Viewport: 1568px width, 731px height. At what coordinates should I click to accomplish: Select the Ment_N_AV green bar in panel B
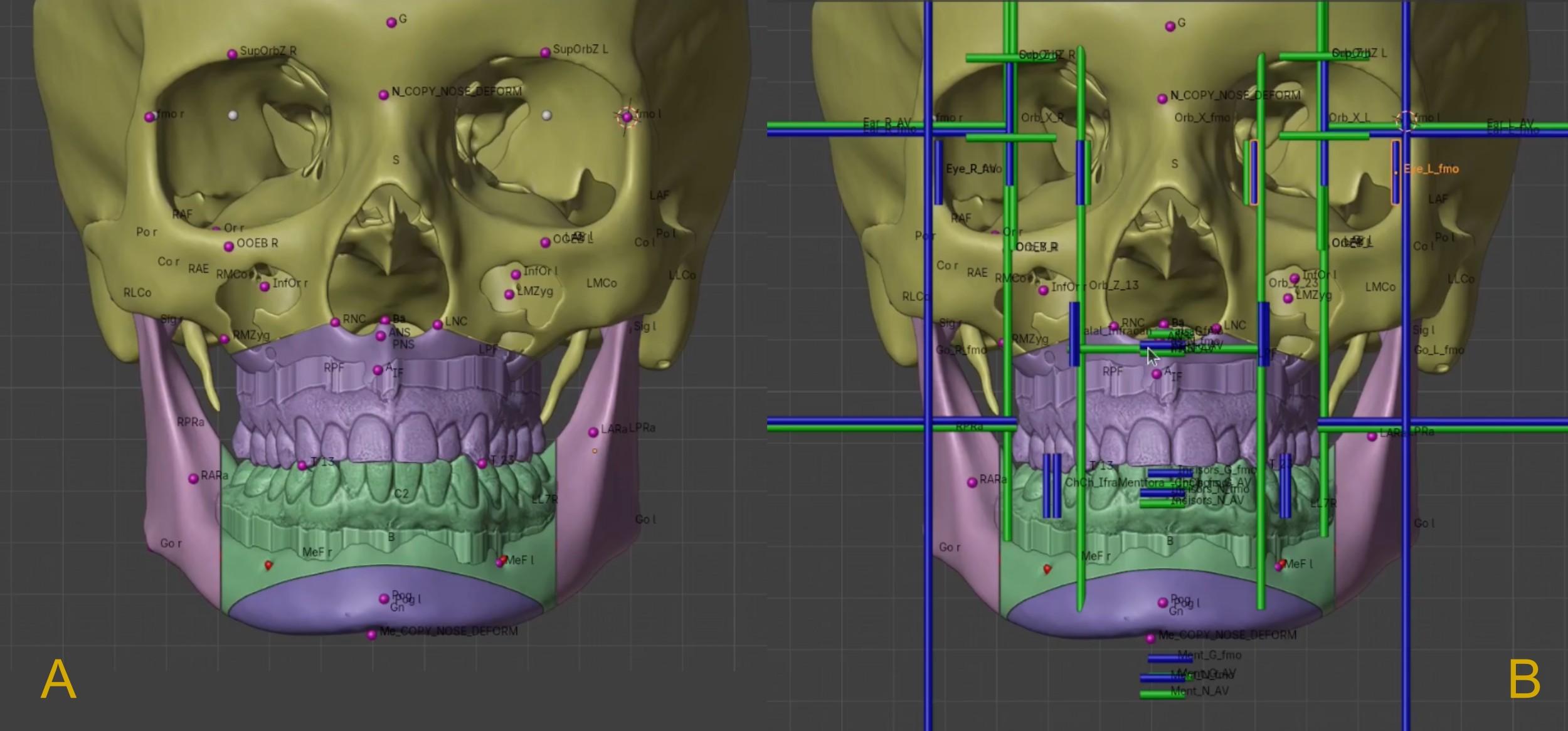point(1162,694)
